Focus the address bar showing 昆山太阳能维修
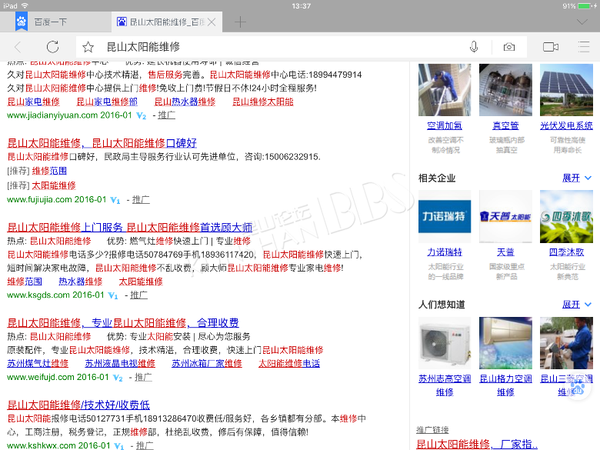This screenshot has width=600, height=450. point(268,47)
